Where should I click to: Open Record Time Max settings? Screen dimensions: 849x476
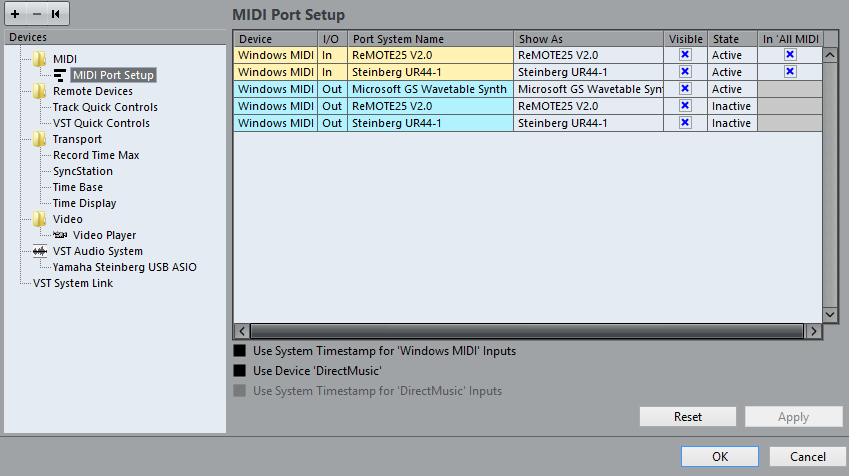coord(96,155)
